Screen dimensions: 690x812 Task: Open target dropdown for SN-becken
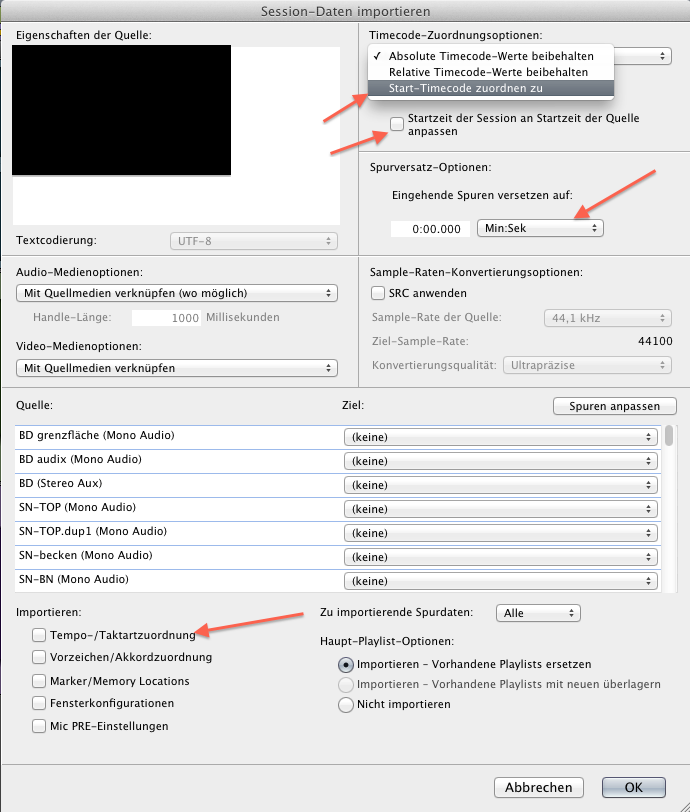(x=500, y=557)
